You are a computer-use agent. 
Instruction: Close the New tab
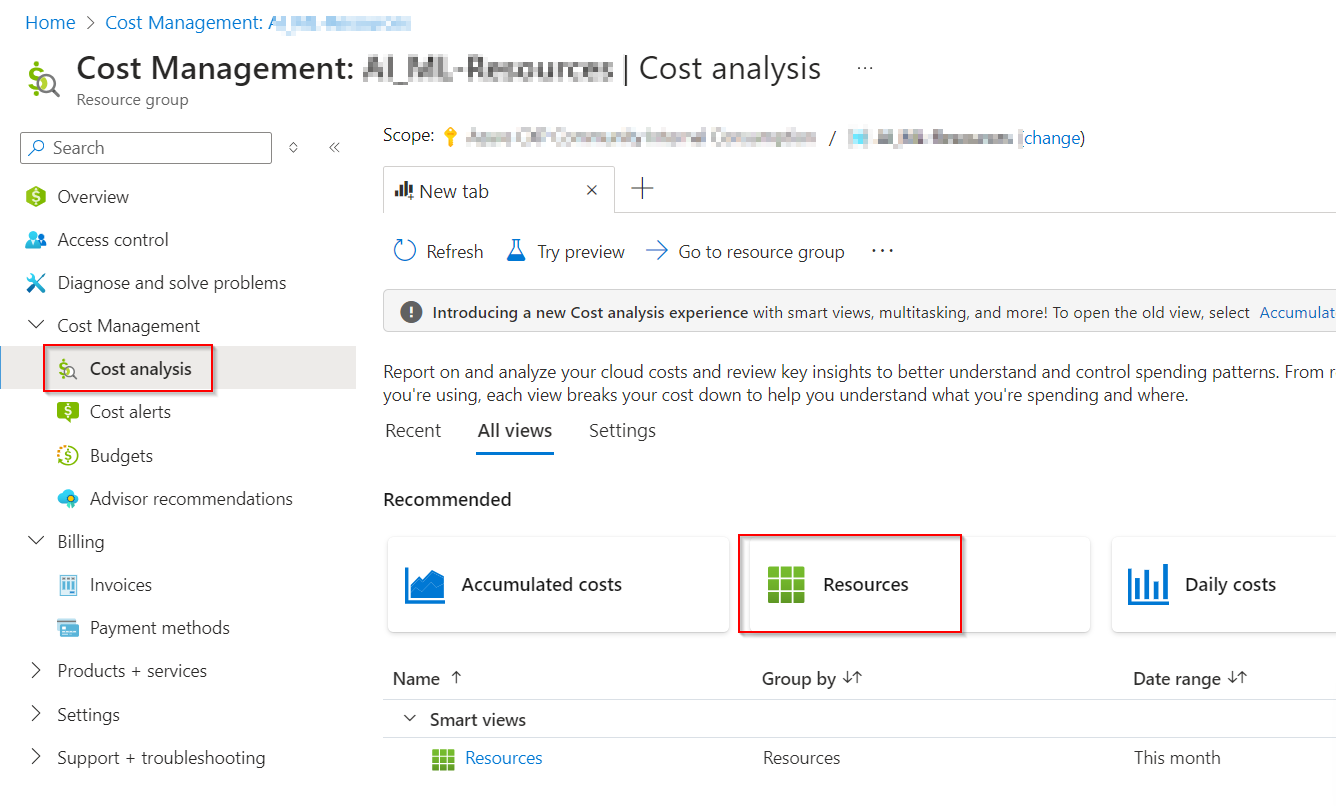point(592,190)
